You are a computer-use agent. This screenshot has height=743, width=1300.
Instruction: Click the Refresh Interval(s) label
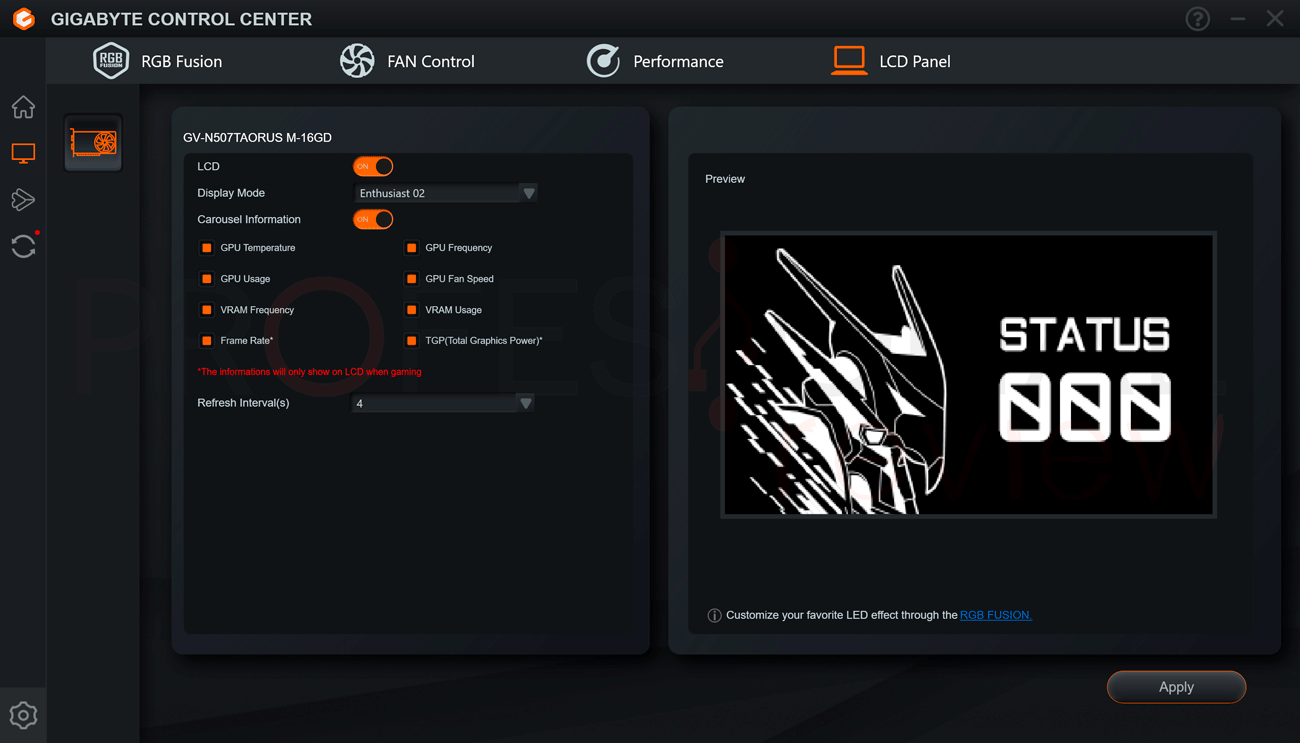[243, 403]
